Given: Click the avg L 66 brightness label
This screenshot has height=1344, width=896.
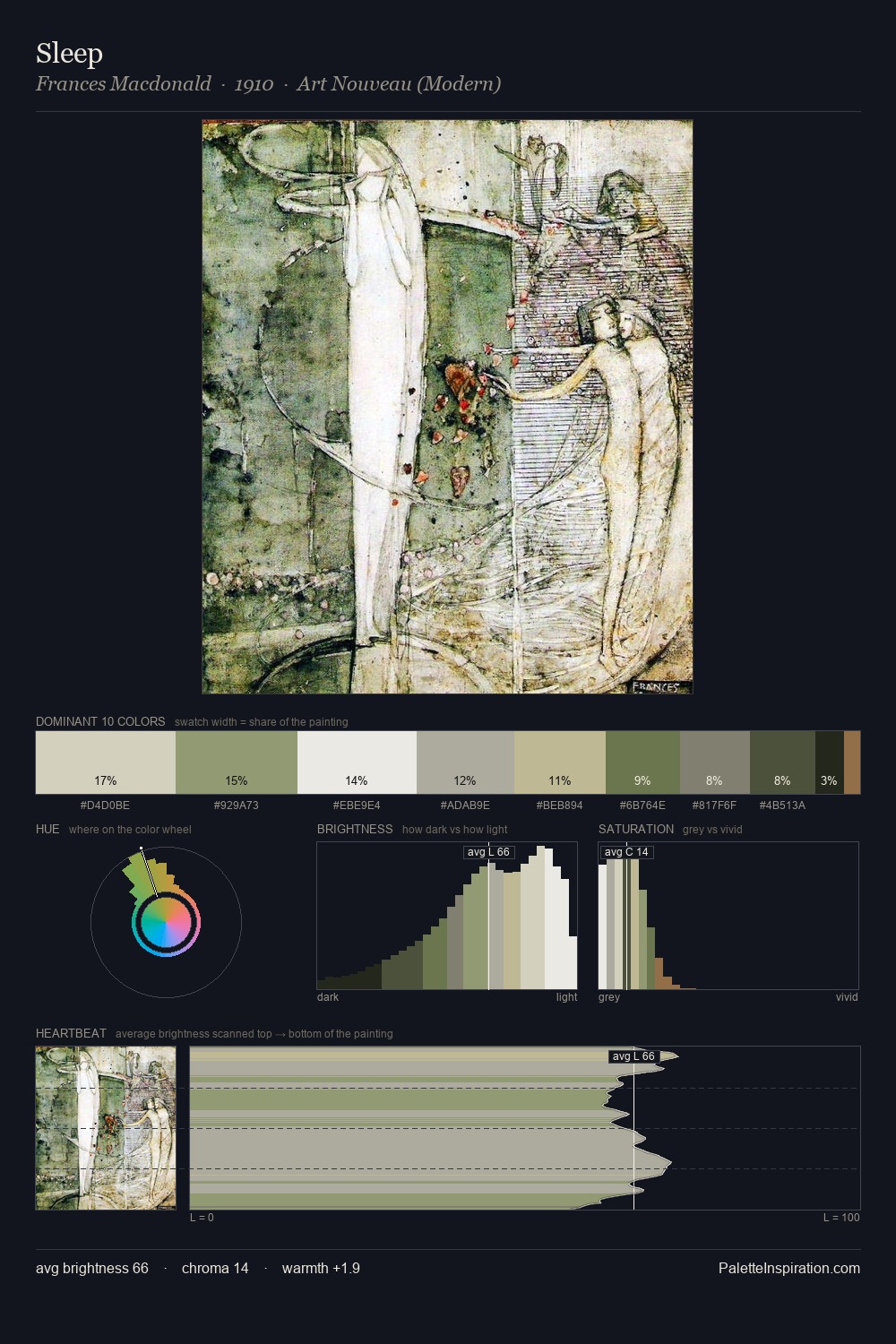Looking at the screenshot, I should point(488,852).
